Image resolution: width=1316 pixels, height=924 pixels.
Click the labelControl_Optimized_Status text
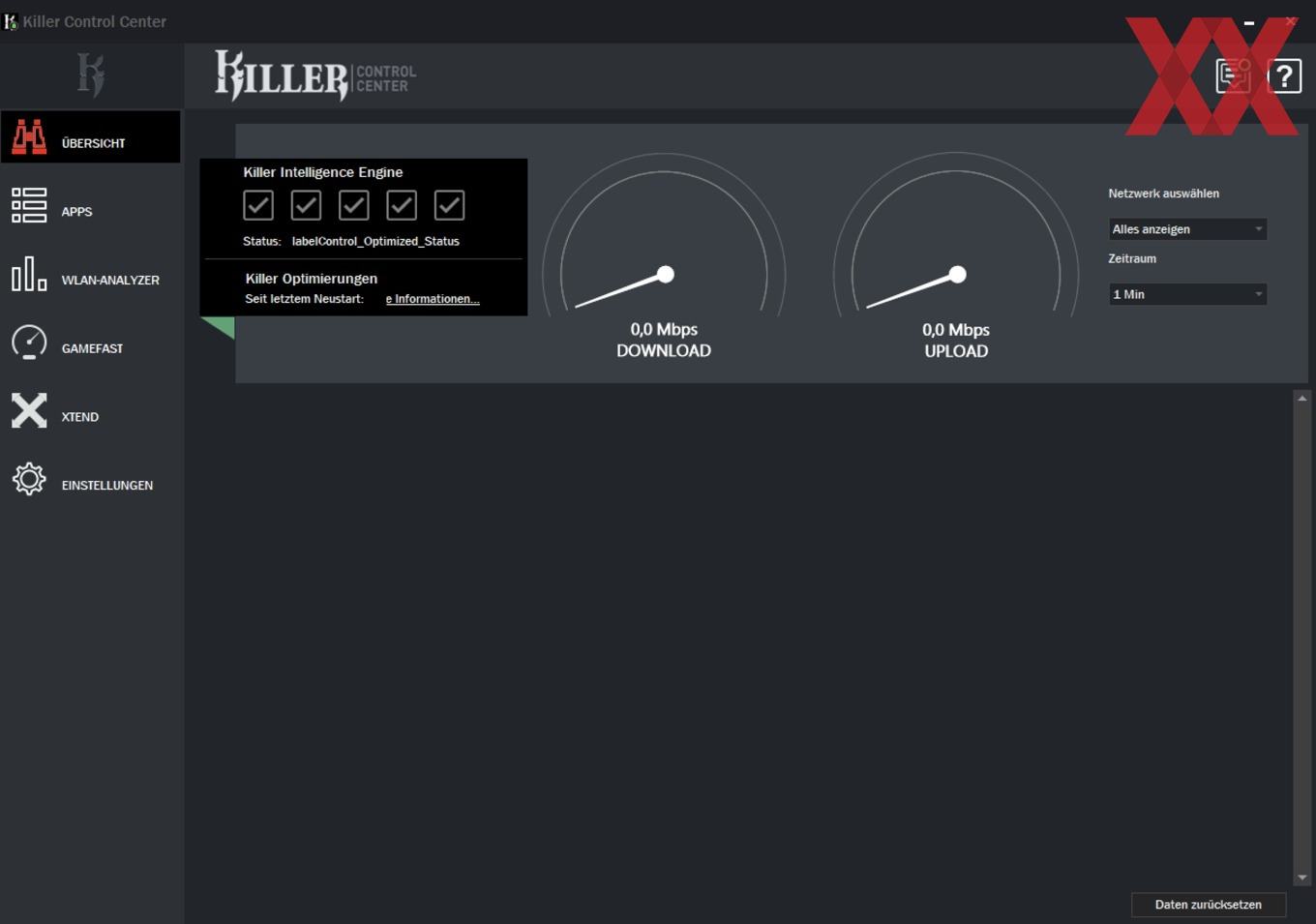(375, 241)
